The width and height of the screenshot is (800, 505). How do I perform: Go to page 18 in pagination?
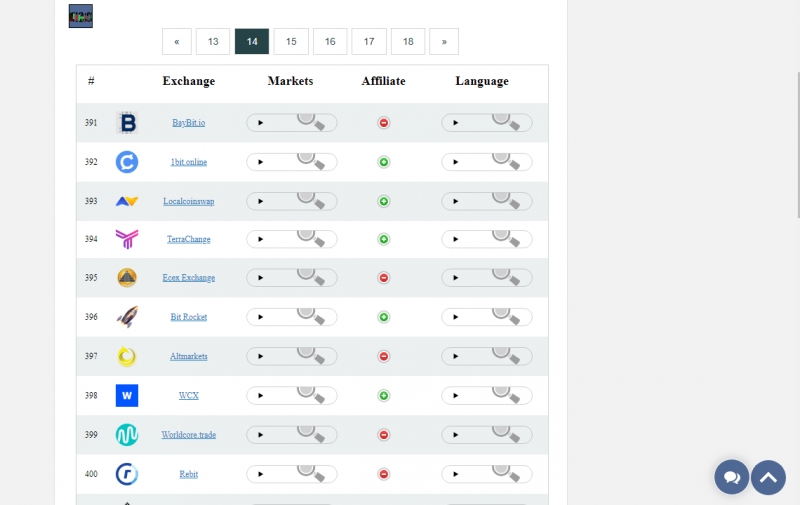pyautogui.click(x=408, y=41)
